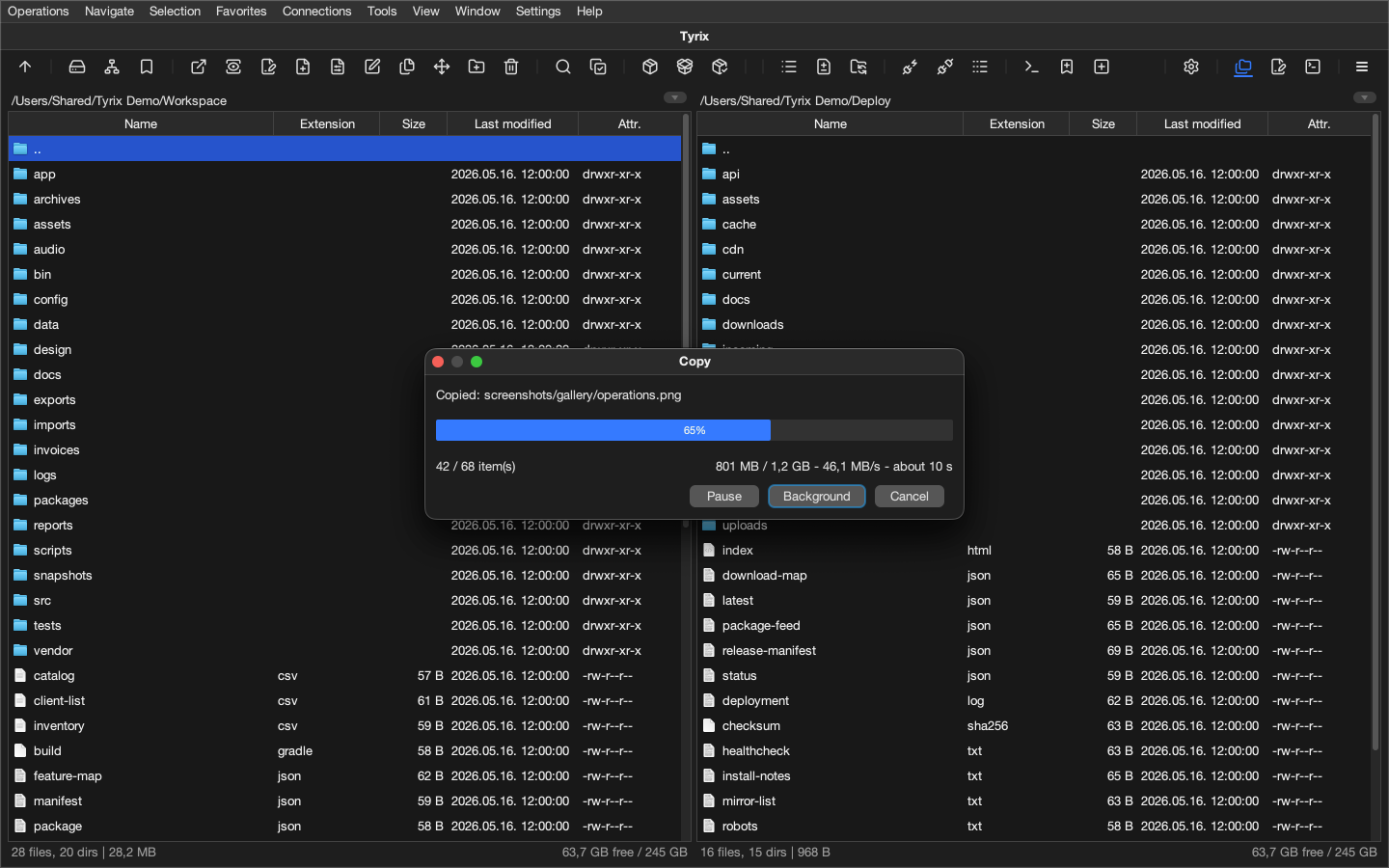
Task: Sort right panel by Extension column
Action: (1017, 123)
